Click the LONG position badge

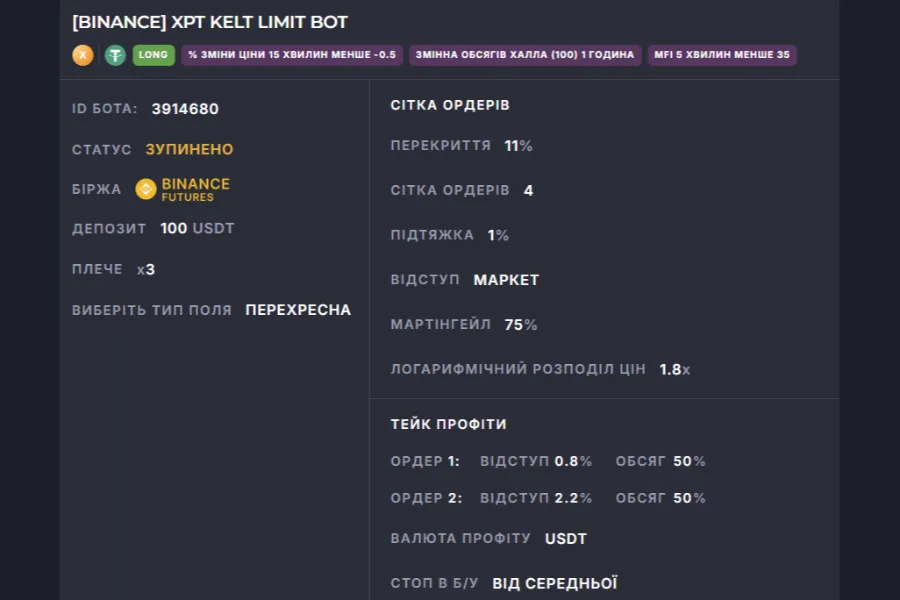152,55
